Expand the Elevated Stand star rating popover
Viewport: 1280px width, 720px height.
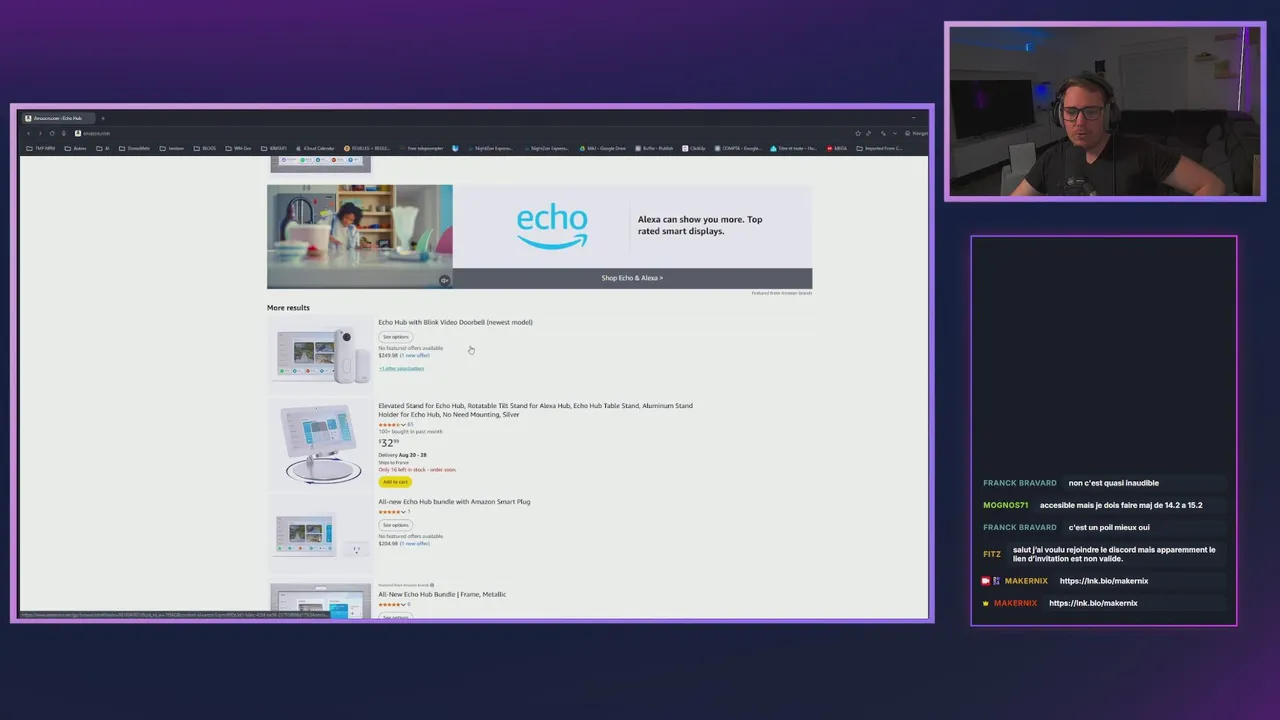pos(391,424)
